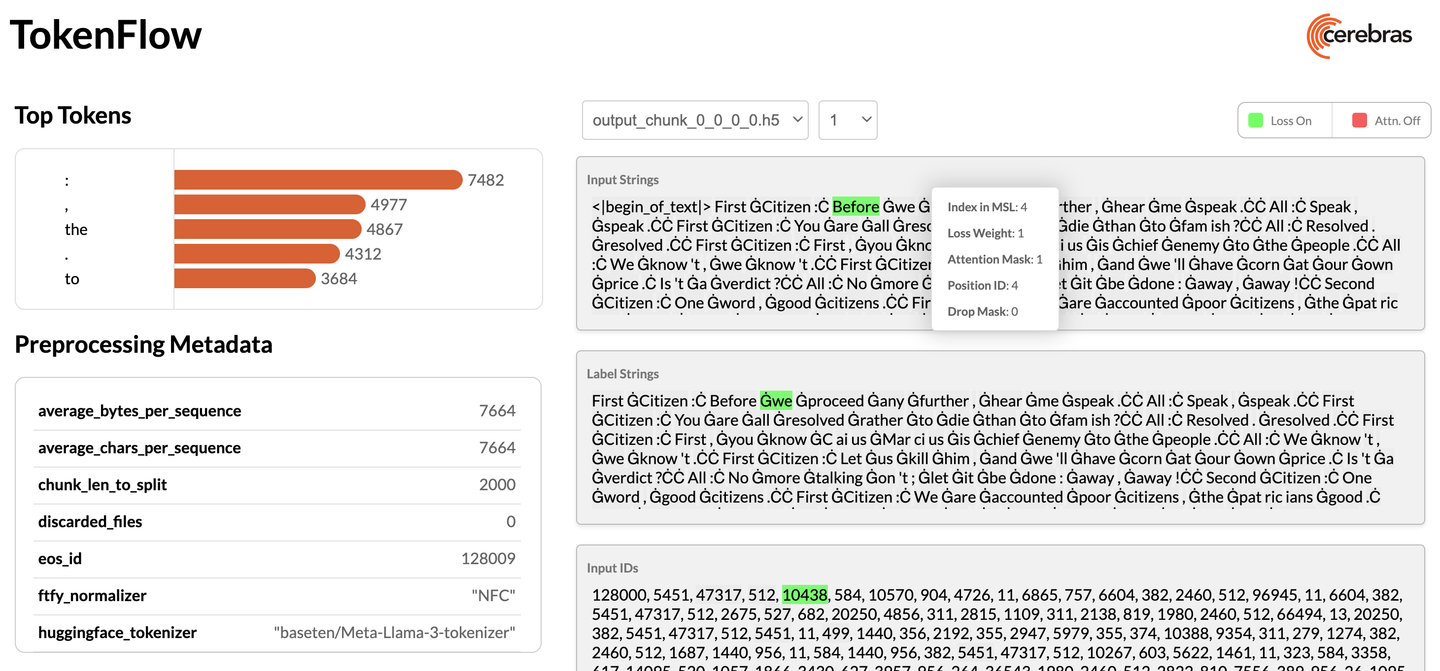1440x671 pixels.
Task: Click the Input IDs panel label
Action: click(x=612, y=568)
